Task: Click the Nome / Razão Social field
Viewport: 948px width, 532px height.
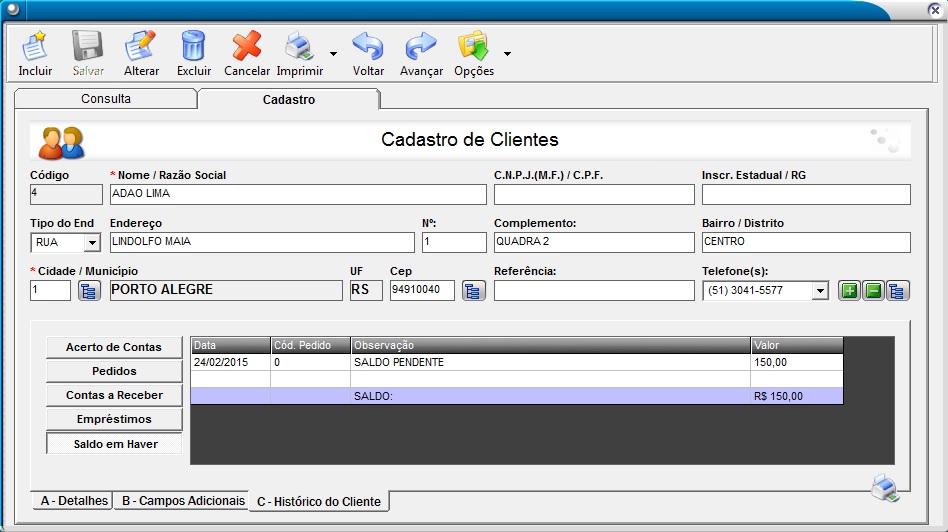Action: click(298, 194)
